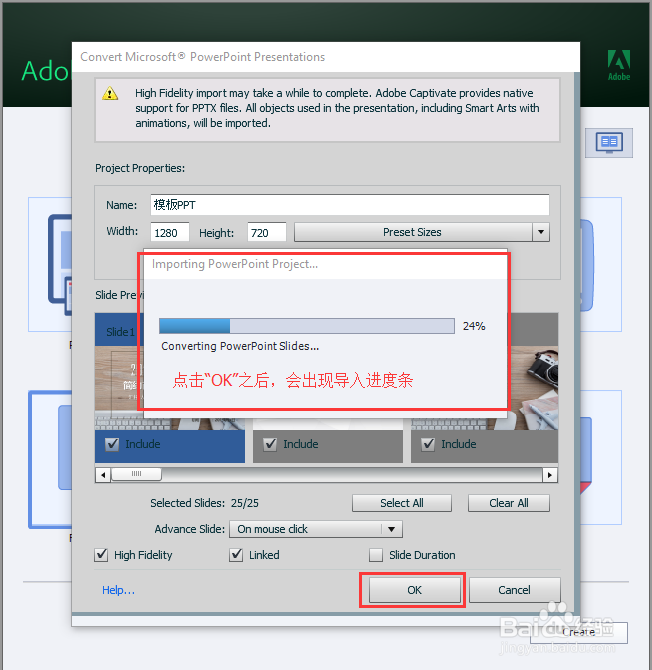Click the dialog title 'Convert Microsoft PowerPoint Presentations'
652x670 pixels.
tap(203, 57)
